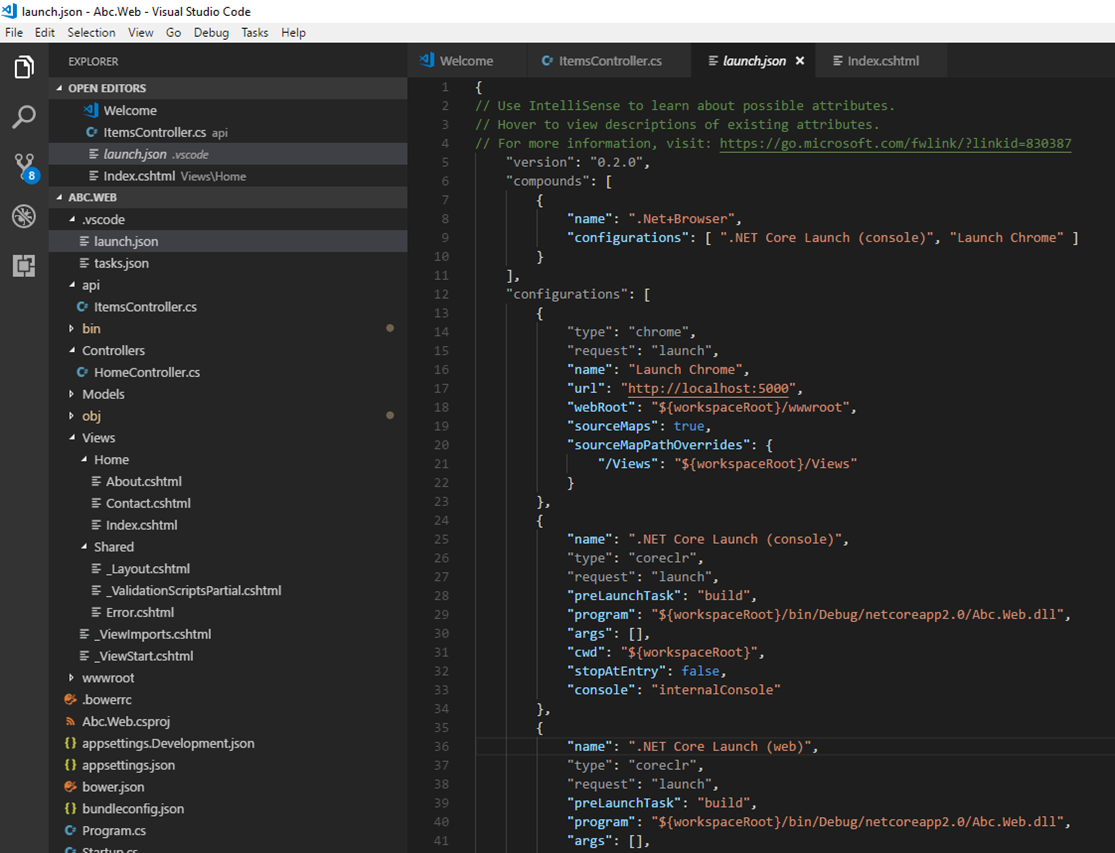Viewport: 1115px width, 853px height.
Task: Open the Source Control view with badge 8
Action: pyautogui.click(x=24, y=168)
